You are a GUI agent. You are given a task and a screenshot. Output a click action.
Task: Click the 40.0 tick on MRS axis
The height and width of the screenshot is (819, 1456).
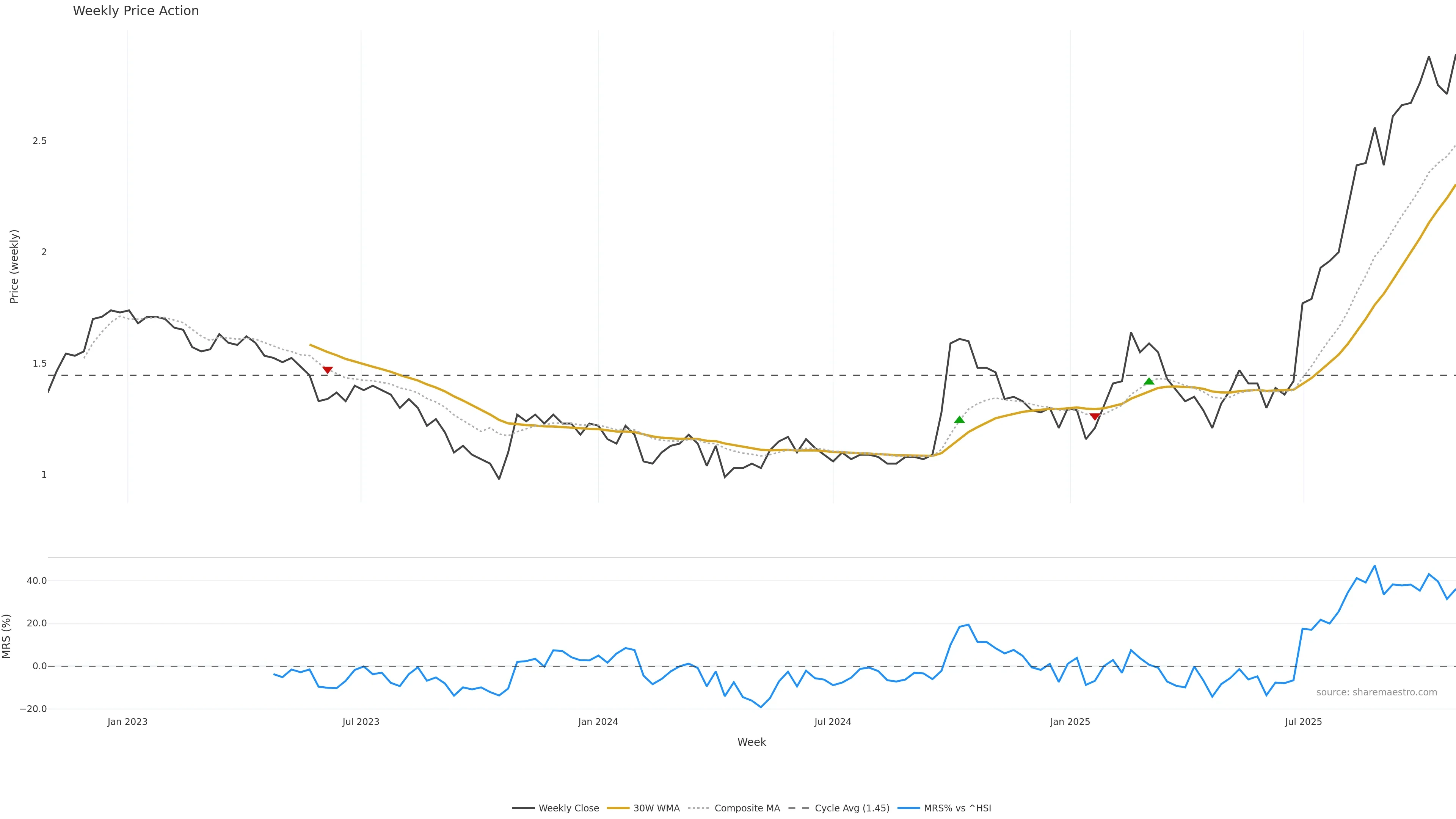[37, 581]
